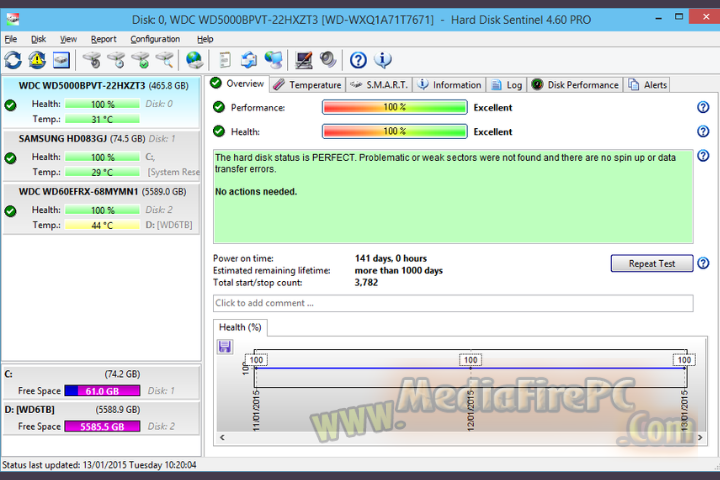Screen dimensions: 720x480
Task: Click the disk with stethoscope test icon
Action: click(x=92, y=60)
